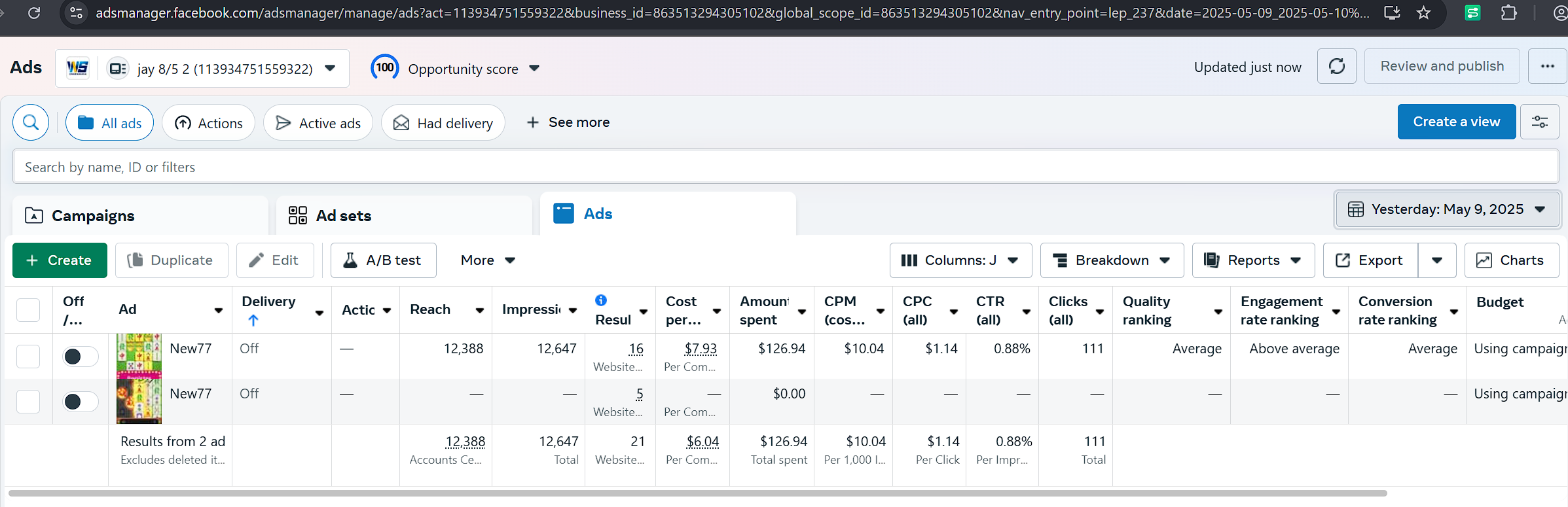Image resolution: width=1568 pixels, height=507 pixels.
Task: Click the Results info icon
Action: pos(600,300)
